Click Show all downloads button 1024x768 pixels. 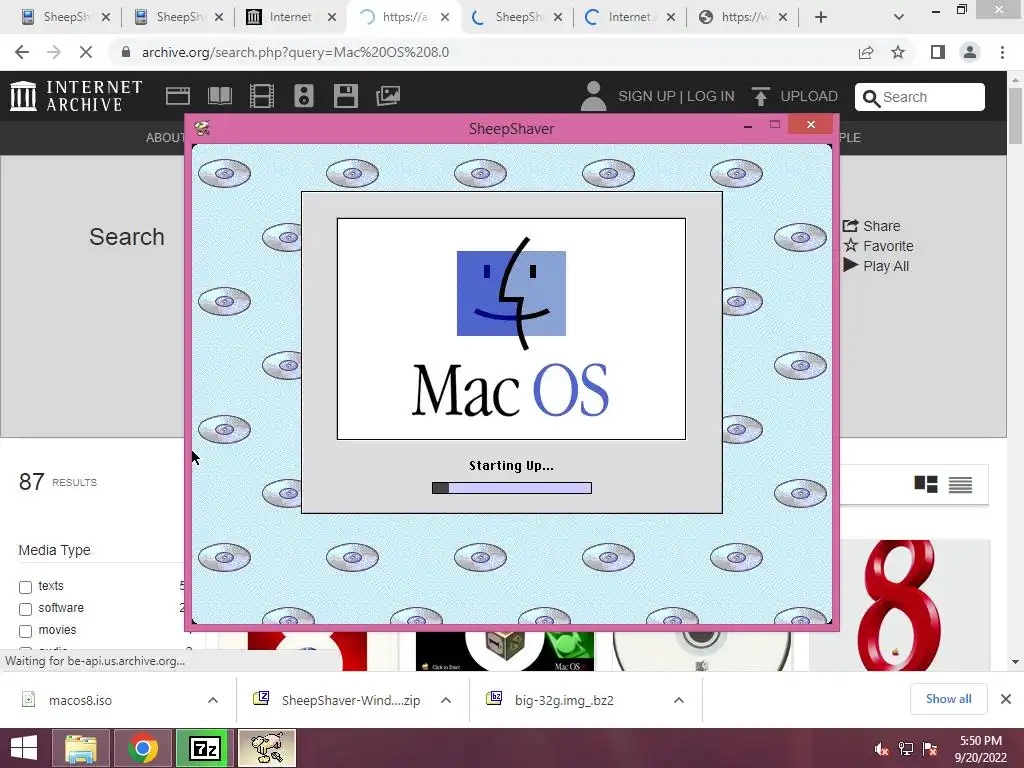(x=948, y=699)
